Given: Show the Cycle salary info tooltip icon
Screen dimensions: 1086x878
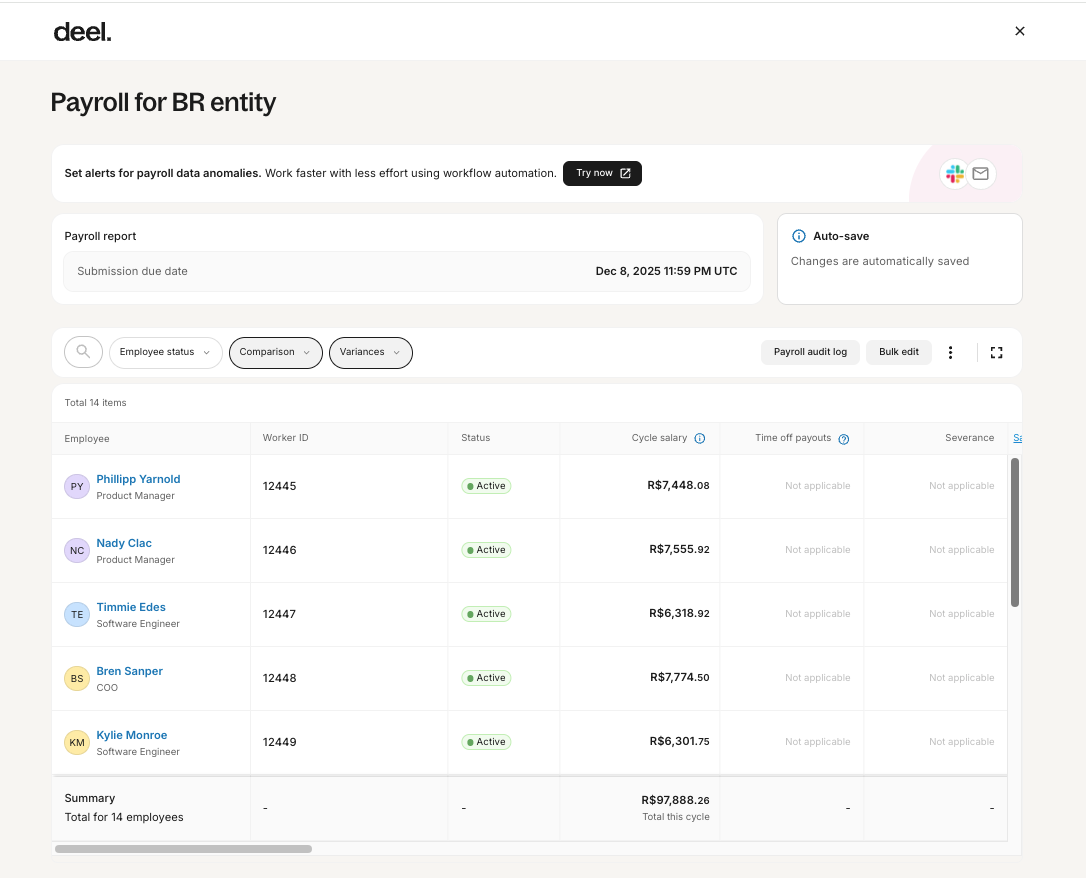Looking at the screenshot, I should (x=700, y=438).
